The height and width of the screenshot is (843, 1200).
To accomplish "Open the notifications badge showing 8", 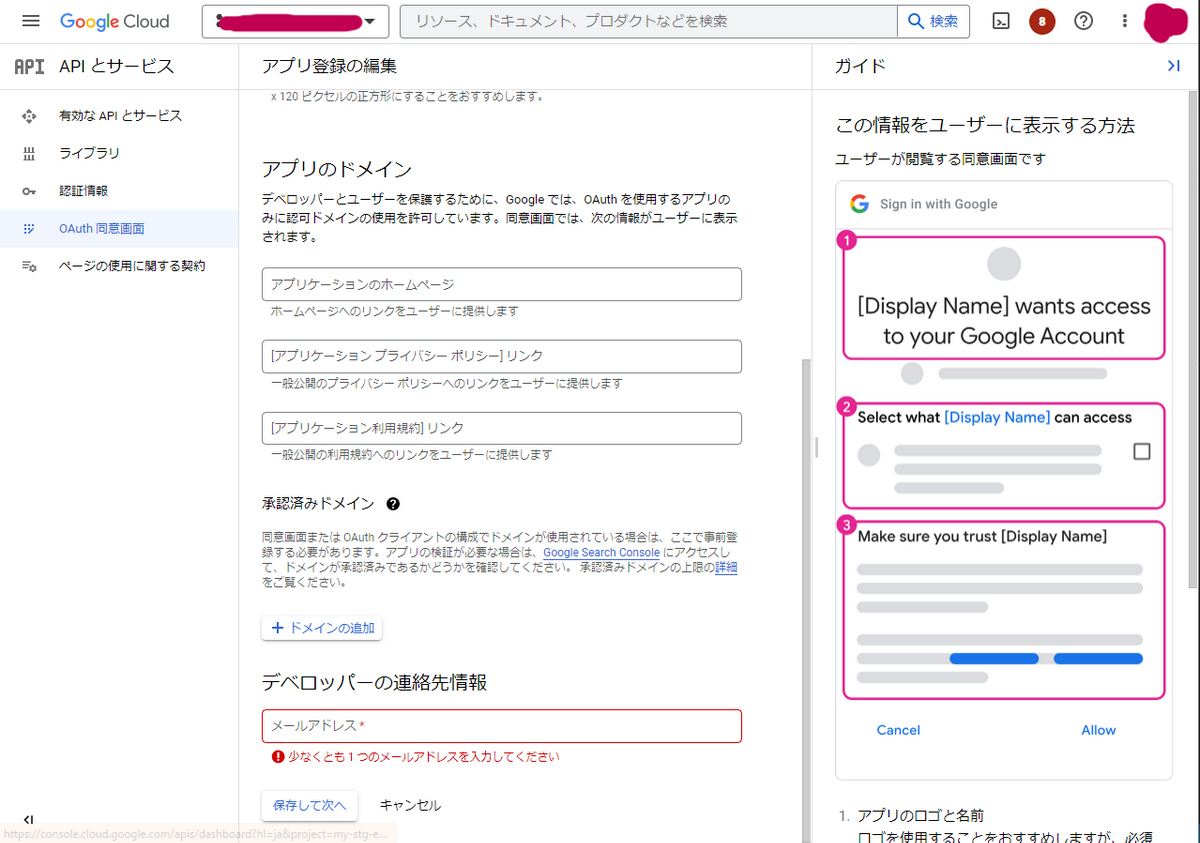I will pos(1042,21).
